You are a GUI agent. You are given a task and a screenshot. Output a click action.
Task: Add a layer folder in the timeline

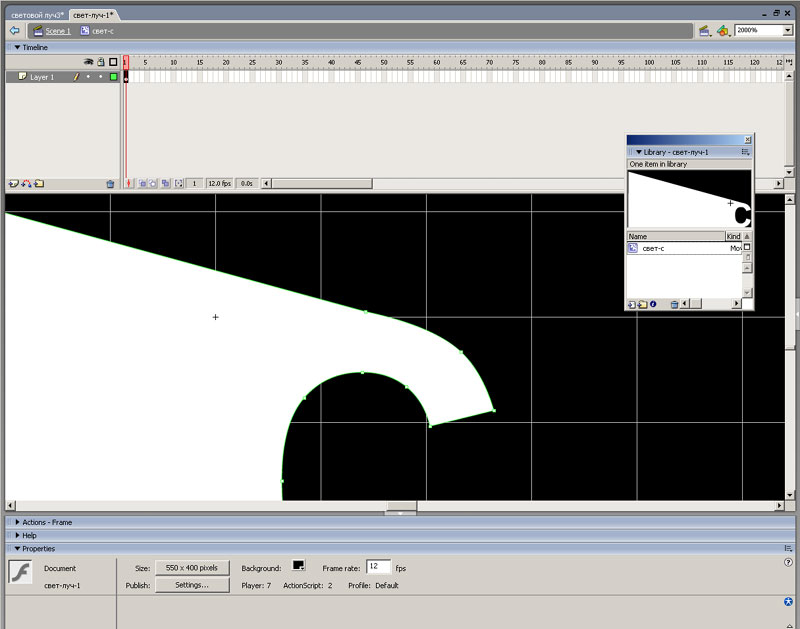pos(39,184)
